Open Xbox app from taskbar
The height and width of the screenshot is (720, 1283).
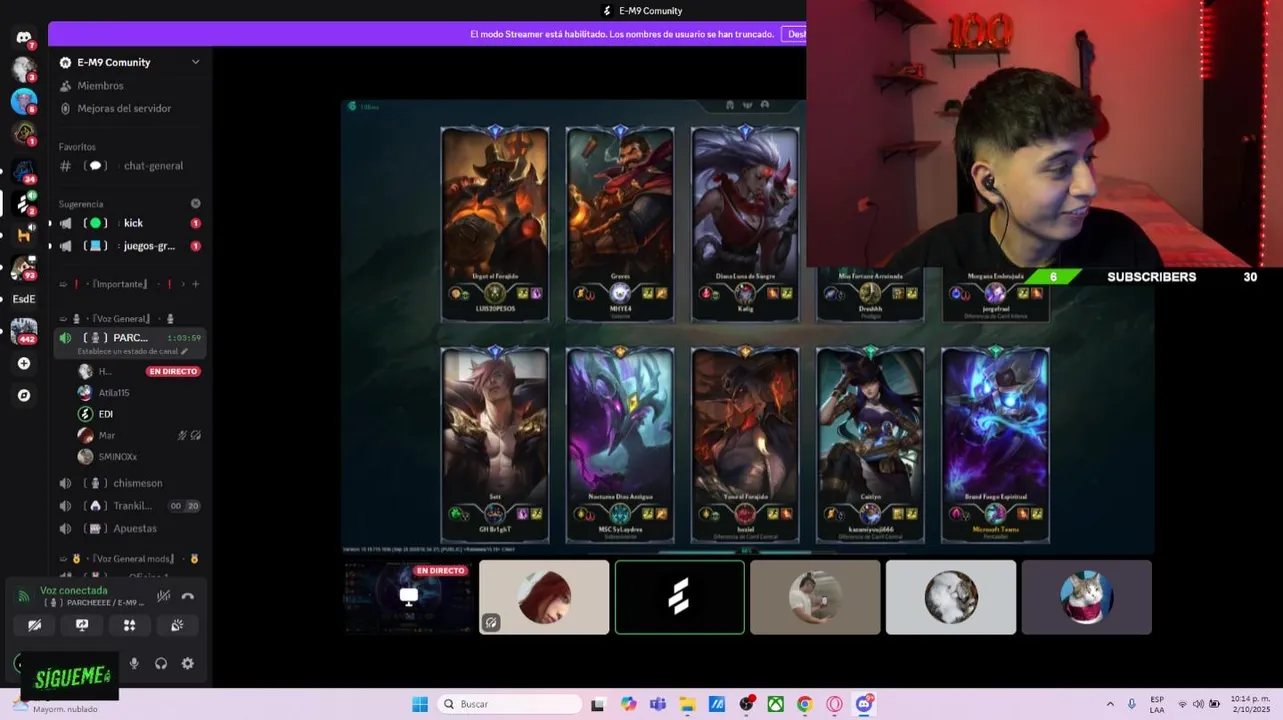(775, 704)
